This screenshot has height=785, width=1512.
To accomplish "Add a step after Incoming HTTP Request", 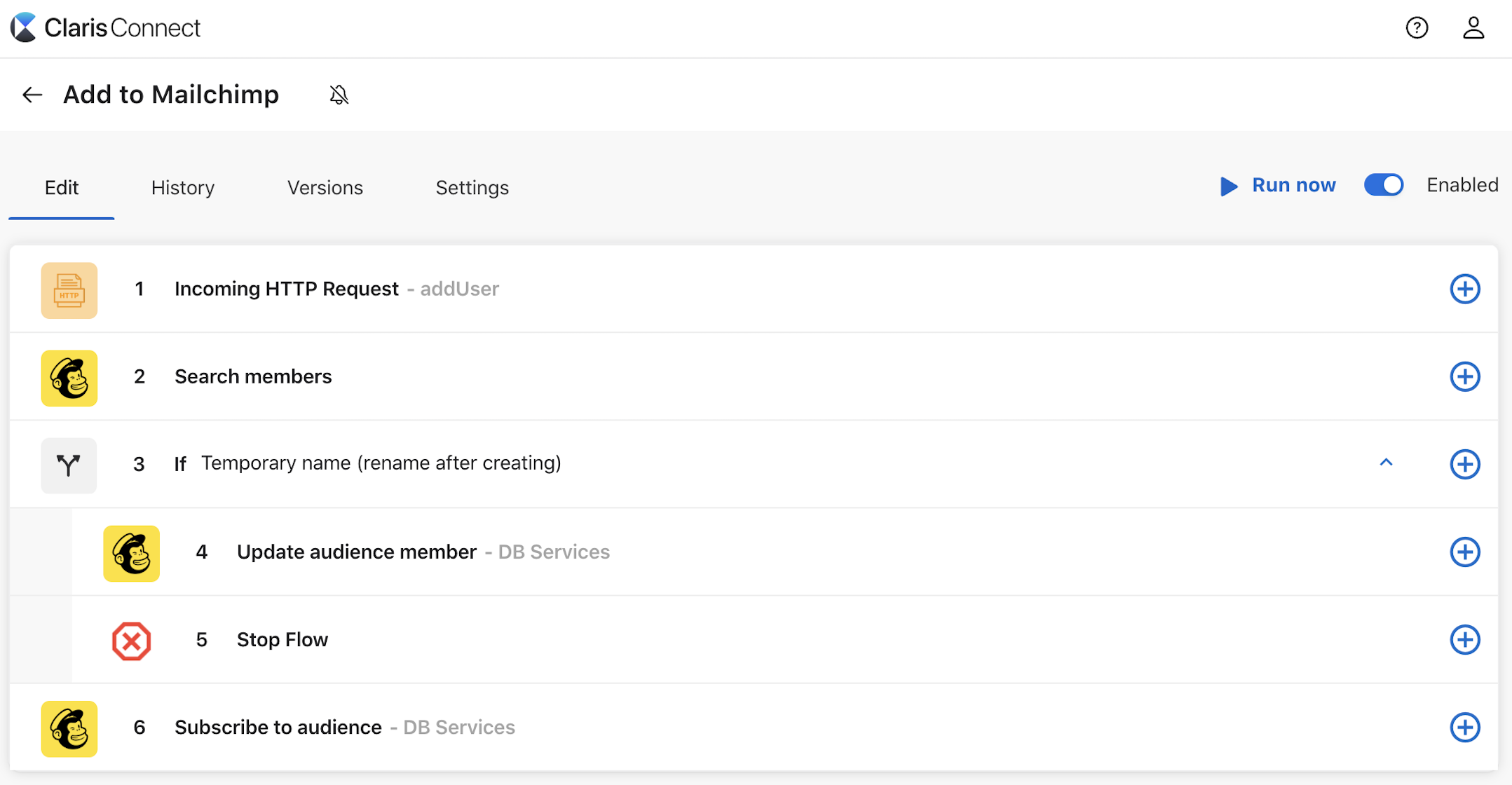I will [x=1464, y=289].
